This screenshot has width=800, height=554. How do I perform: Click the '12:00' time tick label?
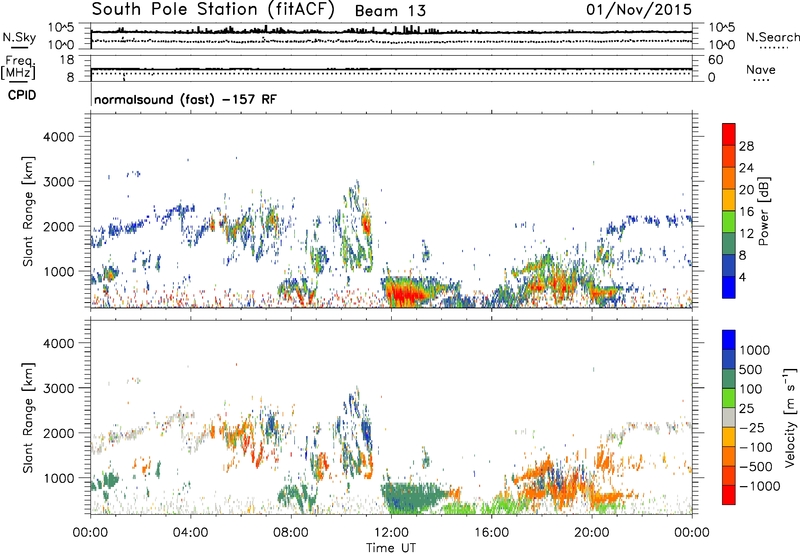click(391, 533)
